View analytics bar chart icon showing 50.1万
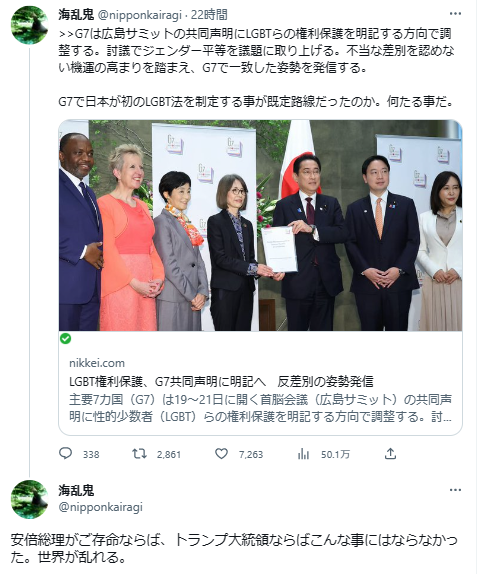478x574 pixels. coord(303,454)
